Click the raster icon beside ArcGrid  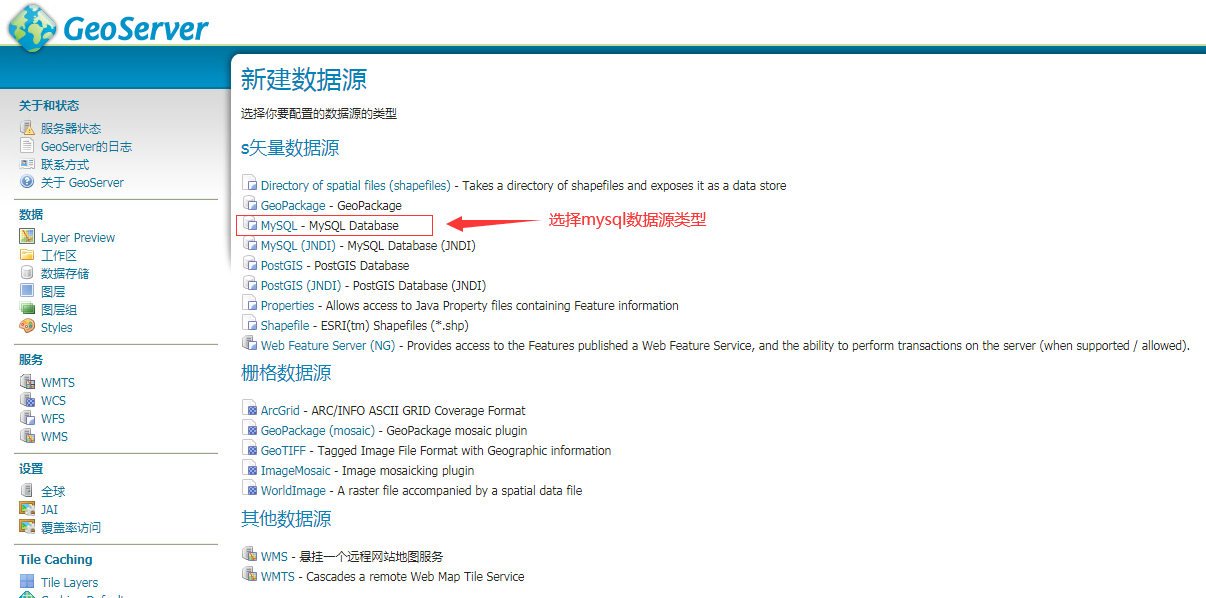[x=250, y=409]
